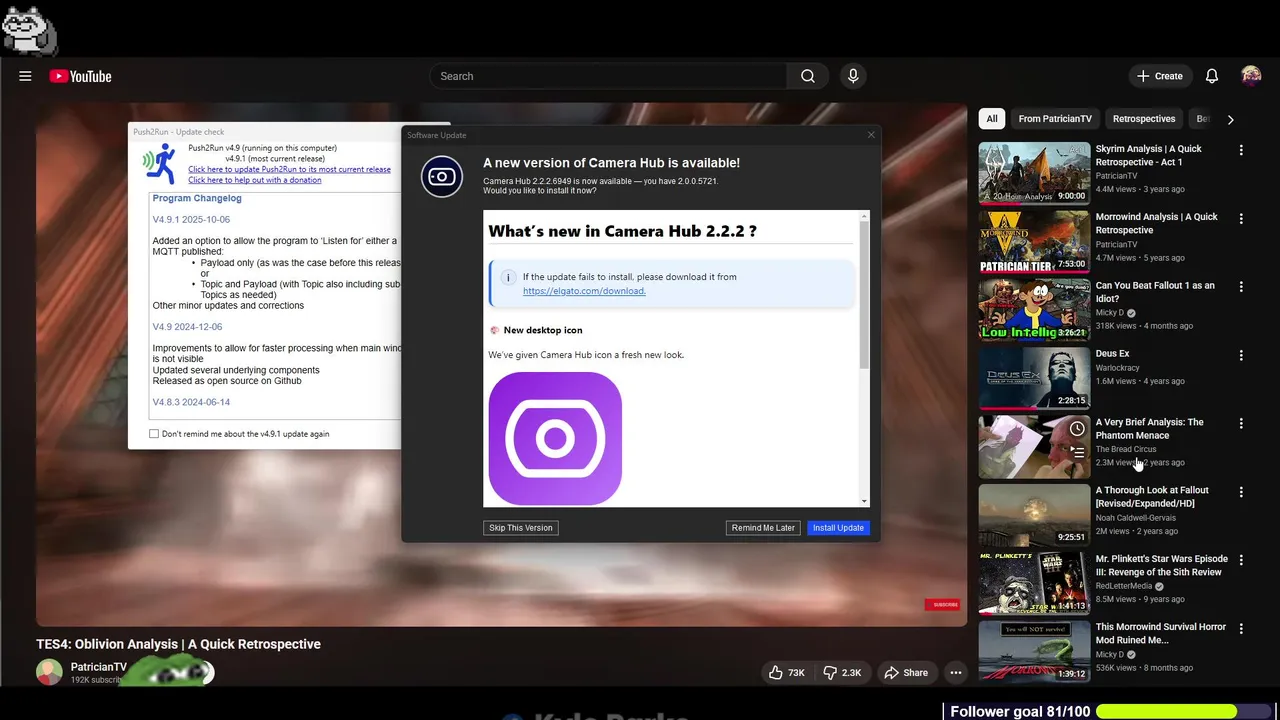Activate voice search microphone
The width and height of the screenshot is (1280, 720).
(x=853, y=76)
